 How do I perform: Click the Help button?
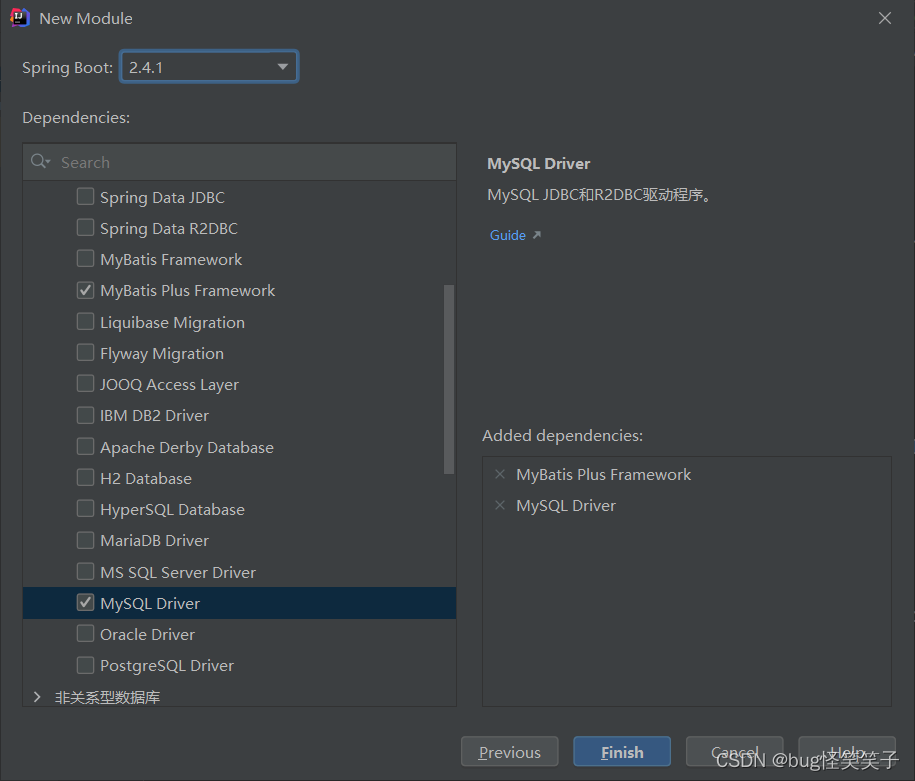847,752
